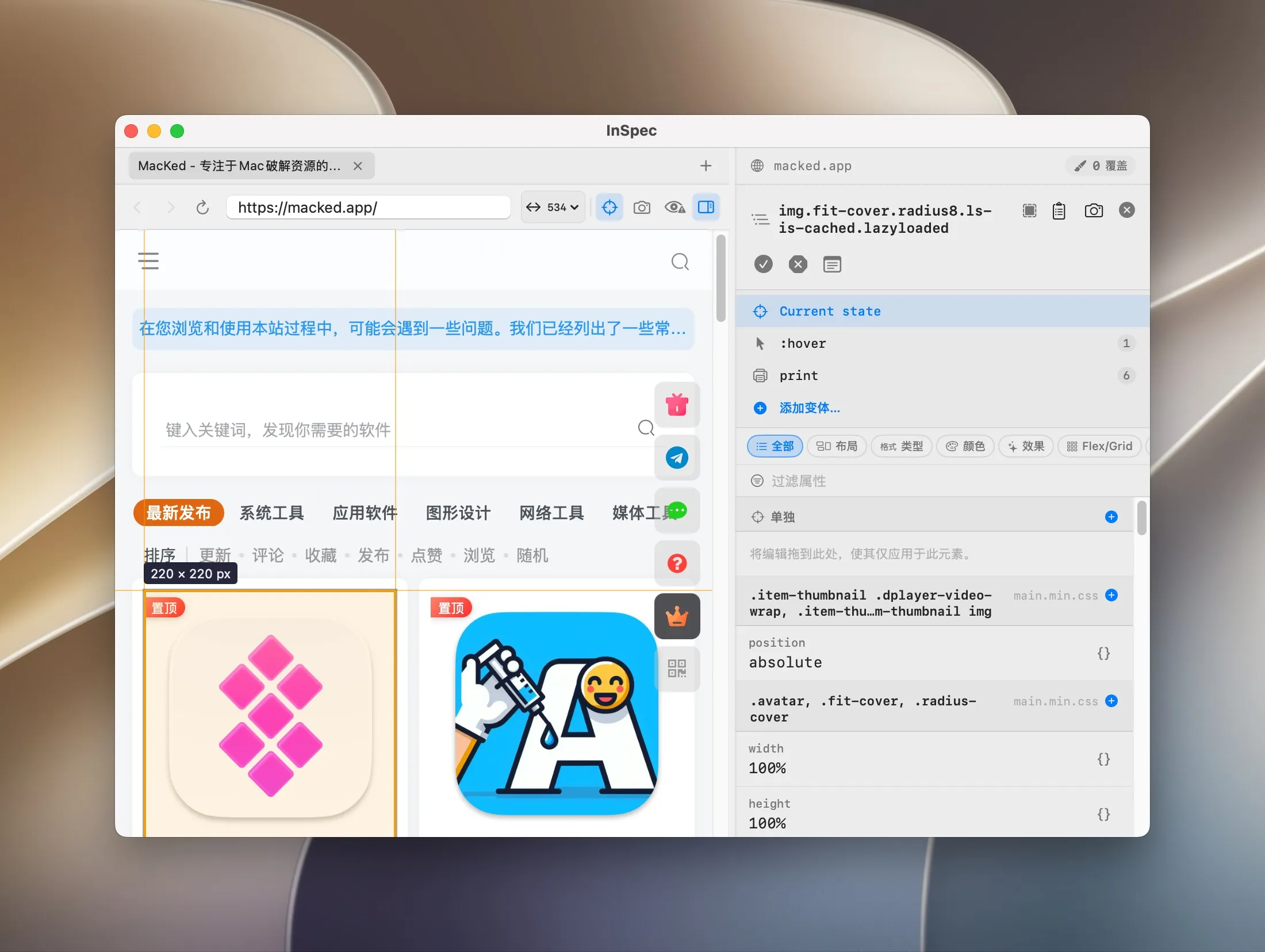This screenshot has height=952, width=1265.
Task: Click the keyword search field 键入关键词
Action: 397,429
